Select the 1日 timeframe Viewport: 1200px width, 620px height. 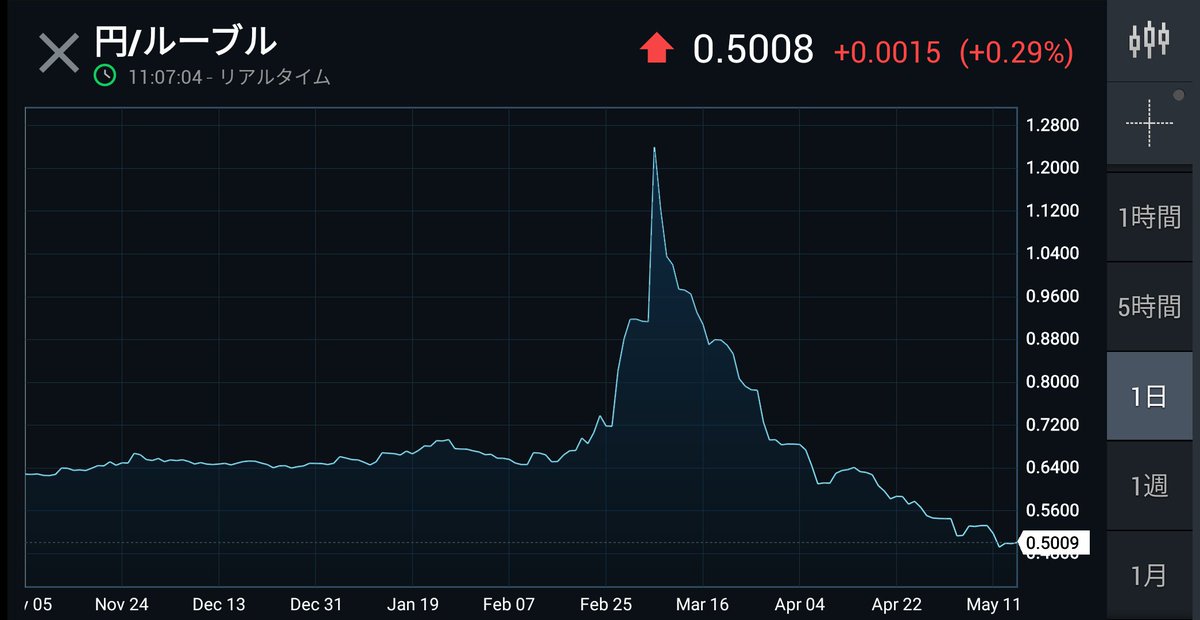(1149, 396)
